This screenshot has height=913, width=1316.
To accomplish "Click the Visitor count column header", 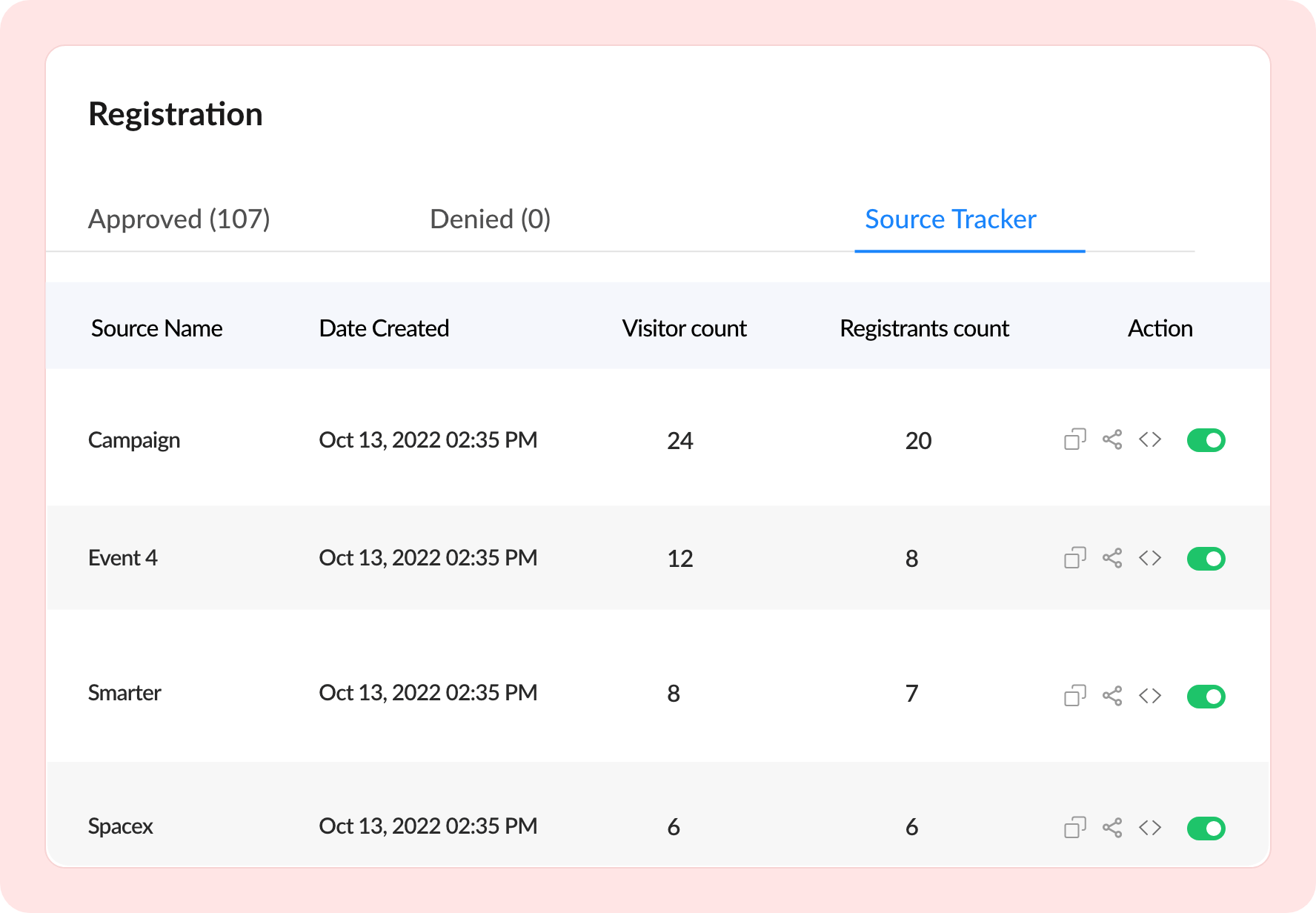I will [x=684, y=328].
